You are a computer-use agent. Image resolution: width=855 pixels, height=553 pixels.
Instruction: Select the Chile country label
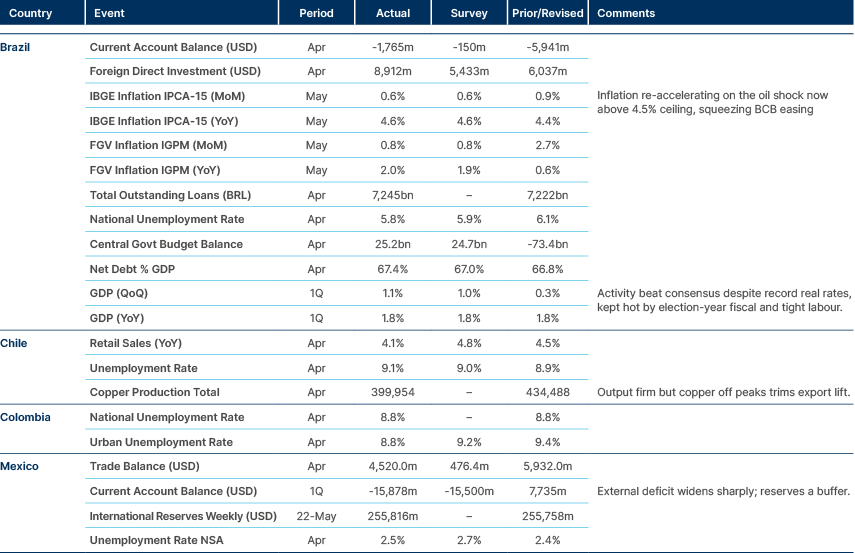click(x=14, y=343)
